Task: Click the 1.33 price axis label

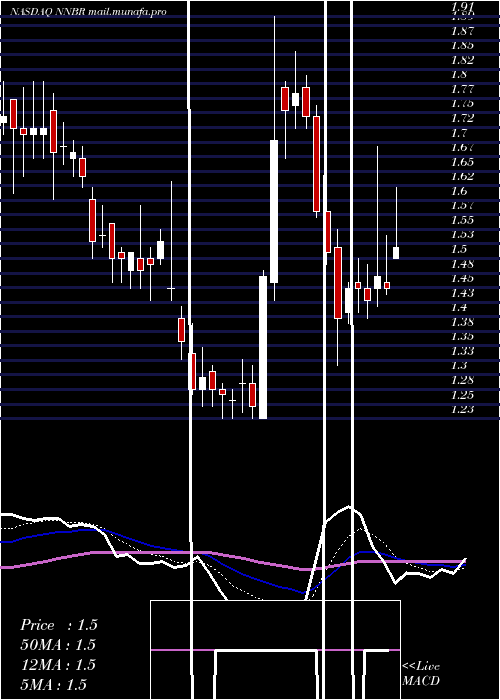Action: point(462,351)
